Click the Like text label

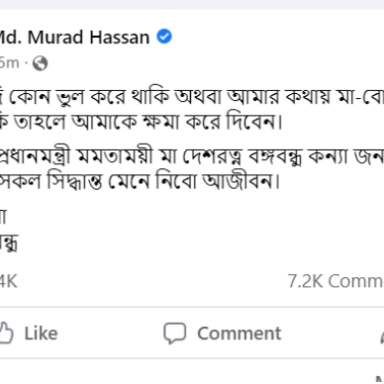41,333
